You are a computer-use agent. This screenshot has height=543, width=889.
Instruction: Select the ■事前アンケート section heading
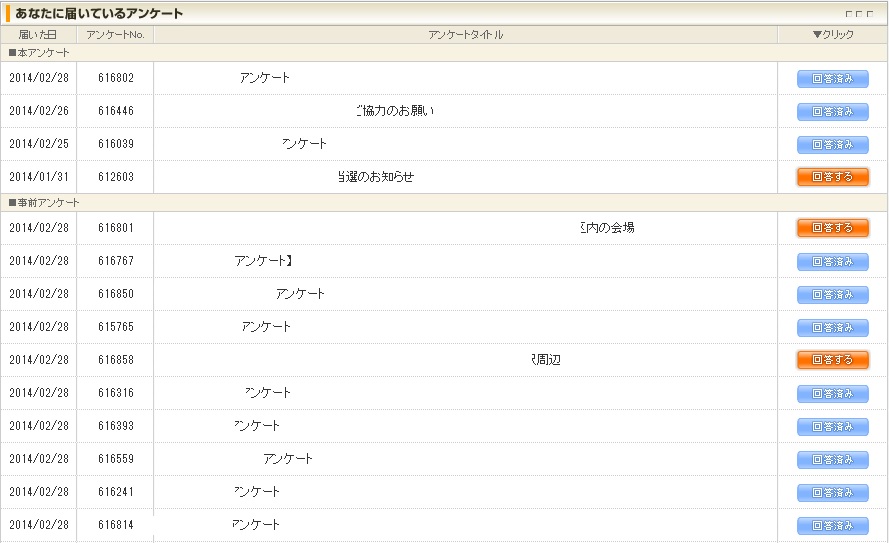pyautogui.click(x=44, y=202)
